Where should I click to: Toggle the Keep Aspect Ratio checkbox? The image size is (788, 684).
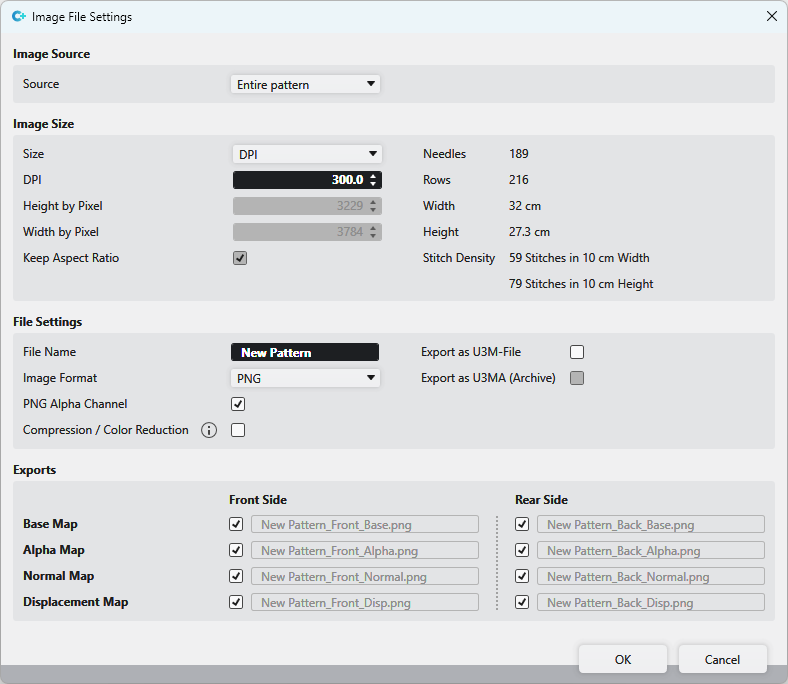pos(240,258)
